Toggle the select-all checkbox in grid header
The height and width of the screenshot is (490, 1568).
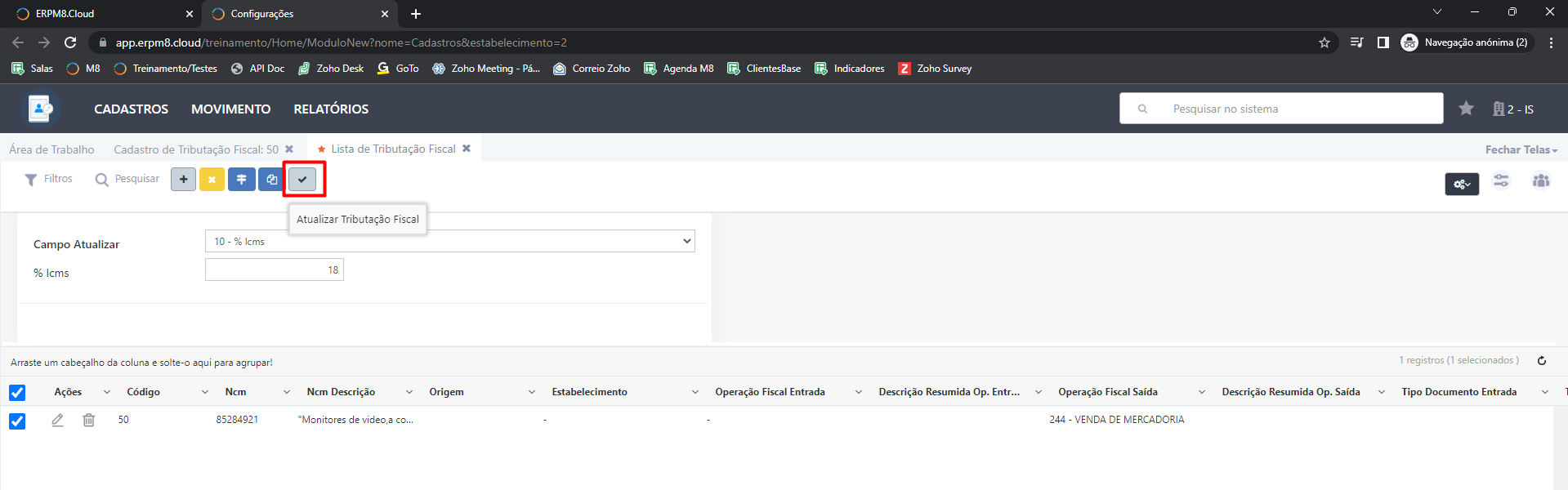click(x=17, y=393)
